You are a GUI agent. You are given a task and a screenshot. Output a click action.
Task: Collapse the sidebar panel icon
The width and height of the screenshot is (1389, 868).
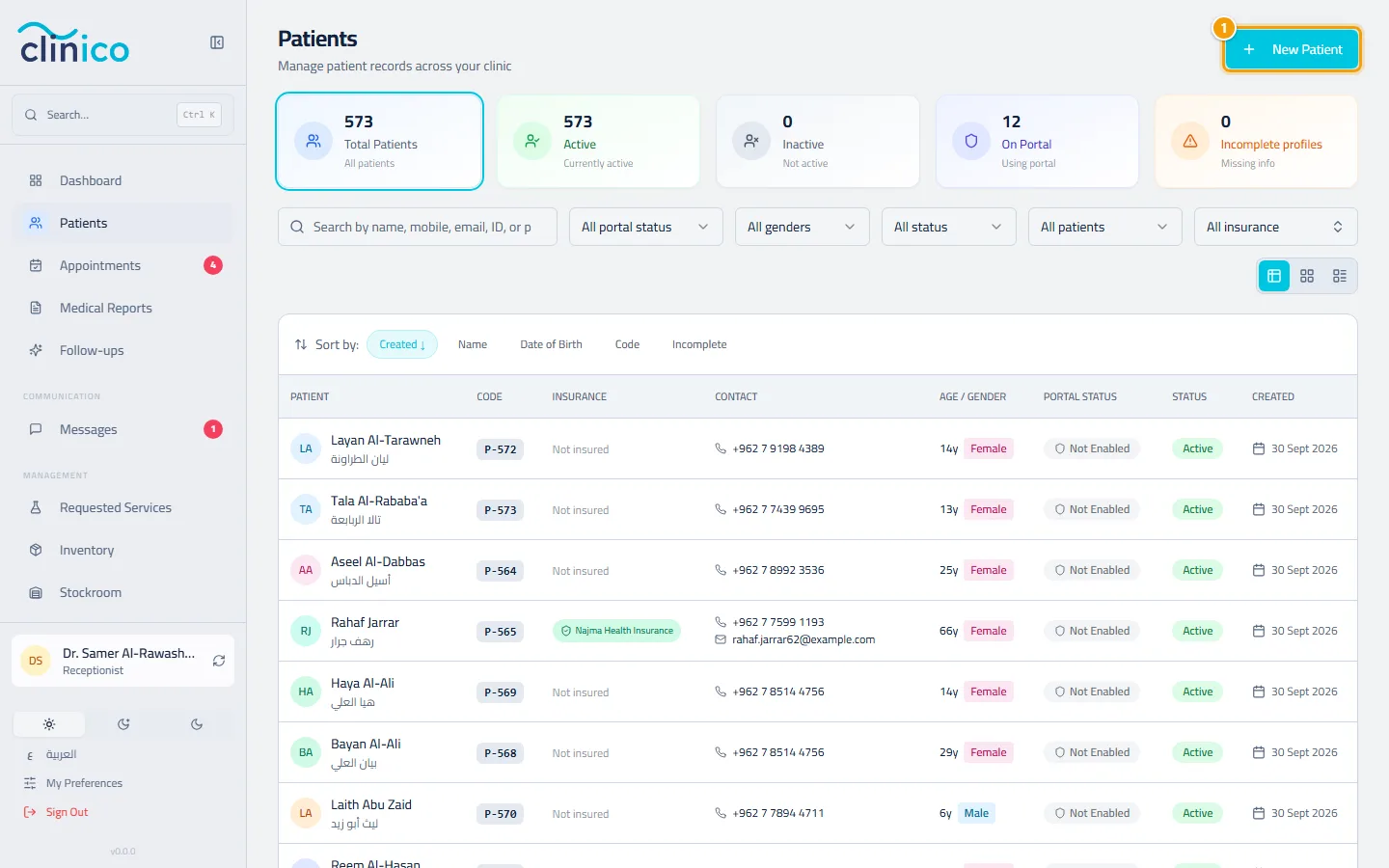pos(217,42)
